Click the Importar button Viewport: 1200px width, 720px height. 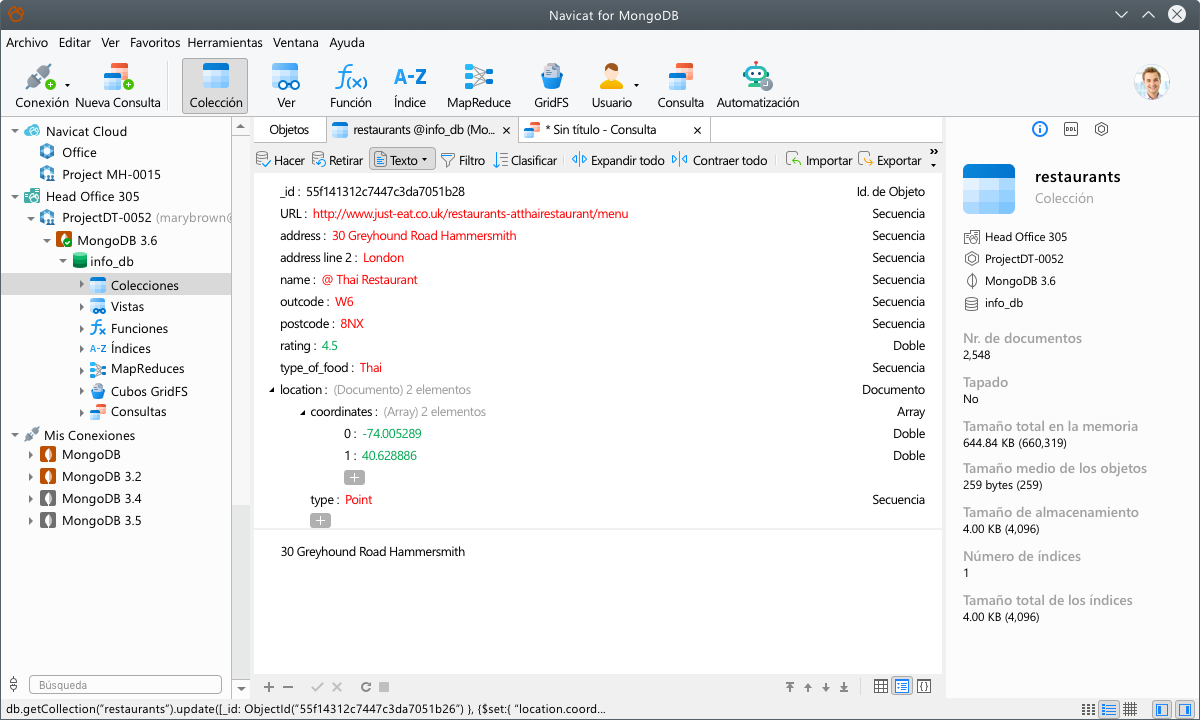click(x=819, y=160)
